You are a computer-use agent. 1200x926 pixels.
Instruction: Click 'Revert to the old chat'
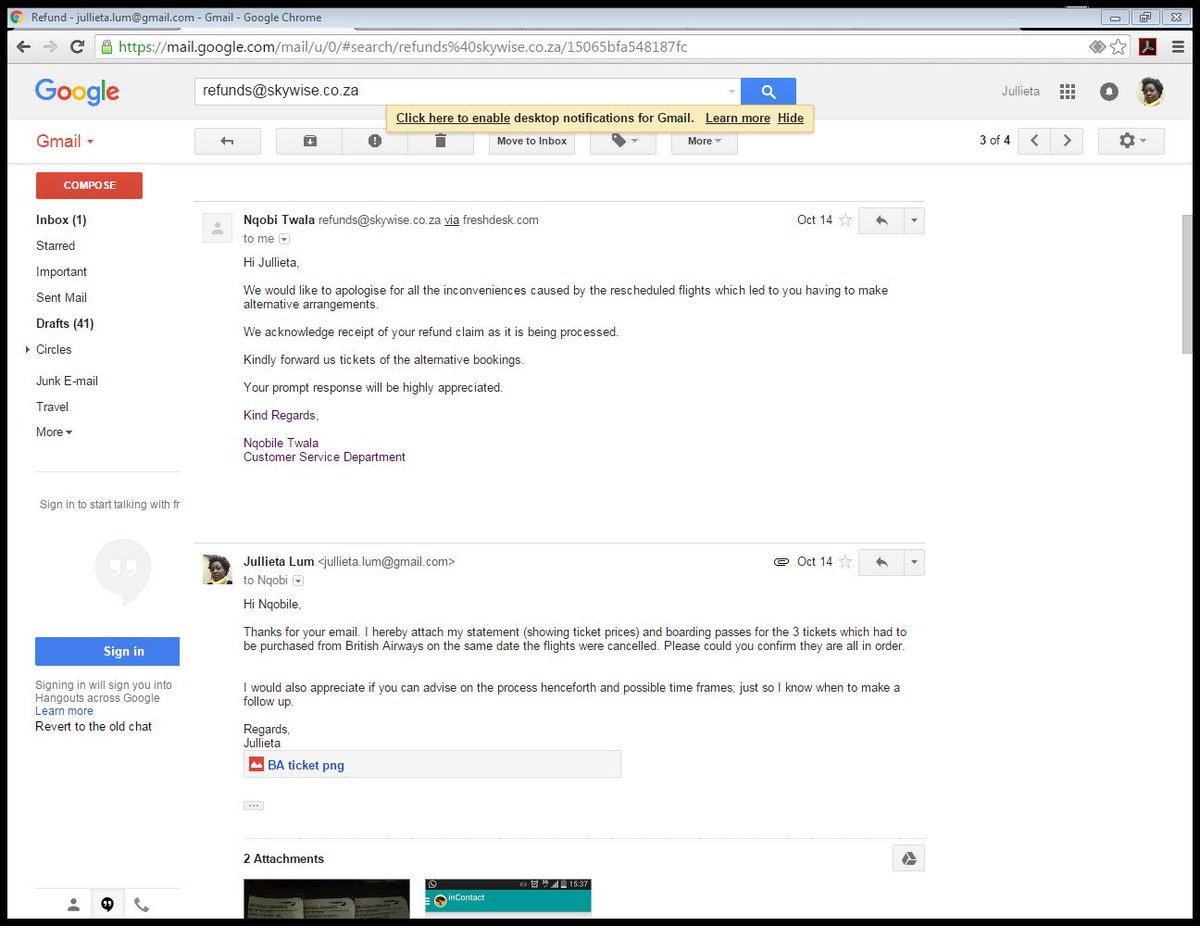click(x=94, y=726)
